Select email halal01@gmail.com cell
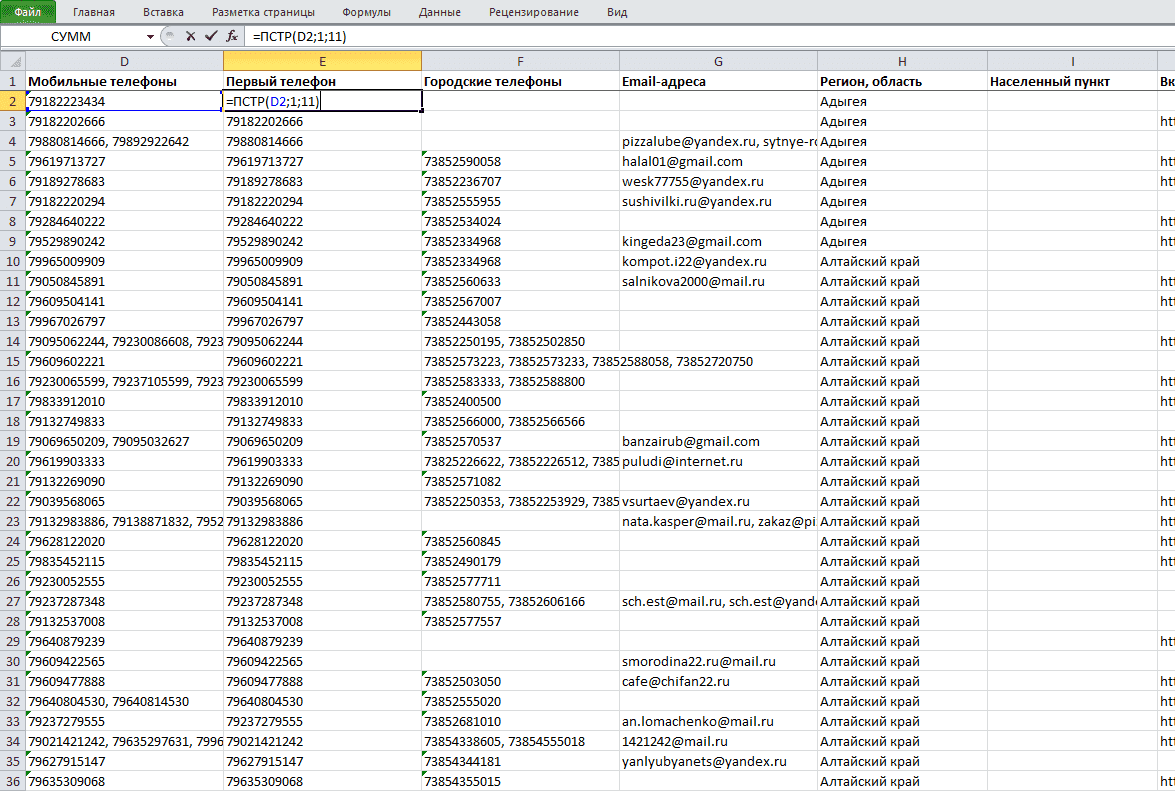This screenshot has width=1175, height=791. coord(718,161)
